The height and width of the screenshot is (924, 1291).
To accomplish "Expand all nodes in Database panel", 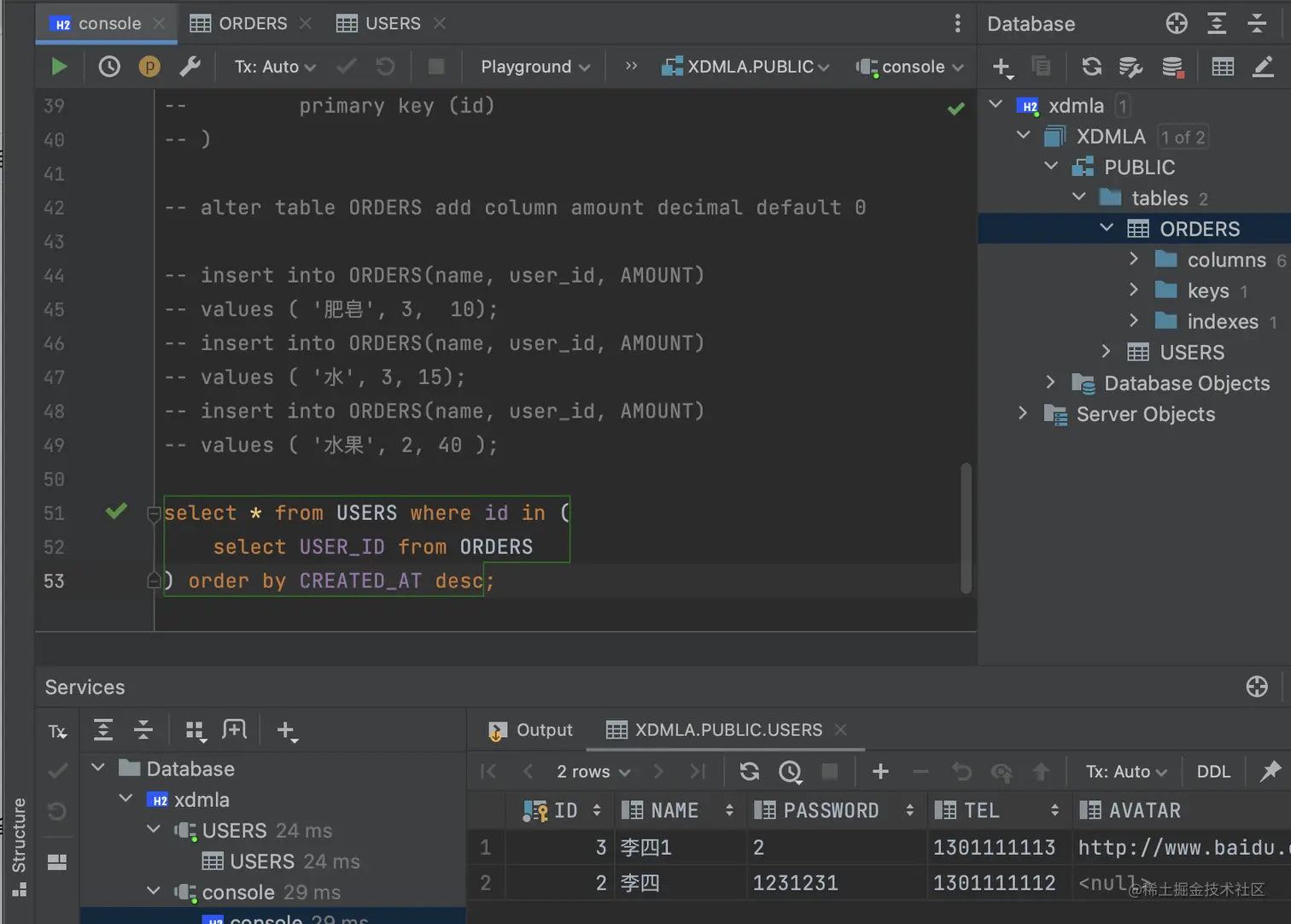I will (1217, 23).
